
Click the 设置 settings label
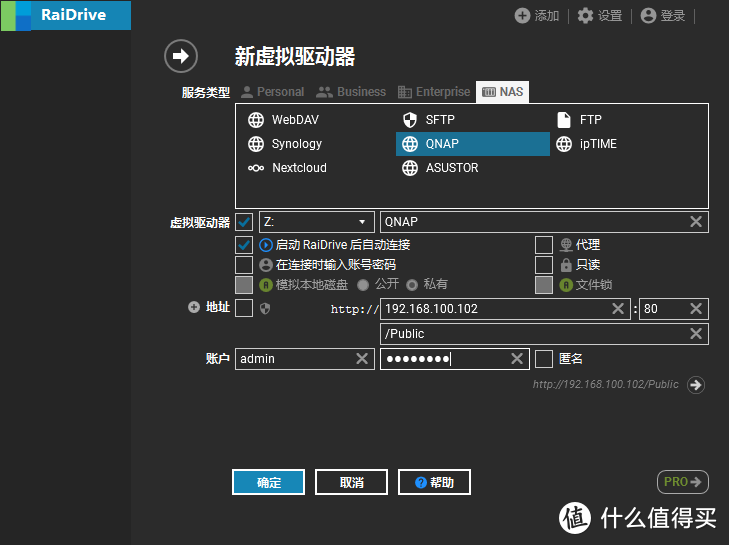(610, 16)
